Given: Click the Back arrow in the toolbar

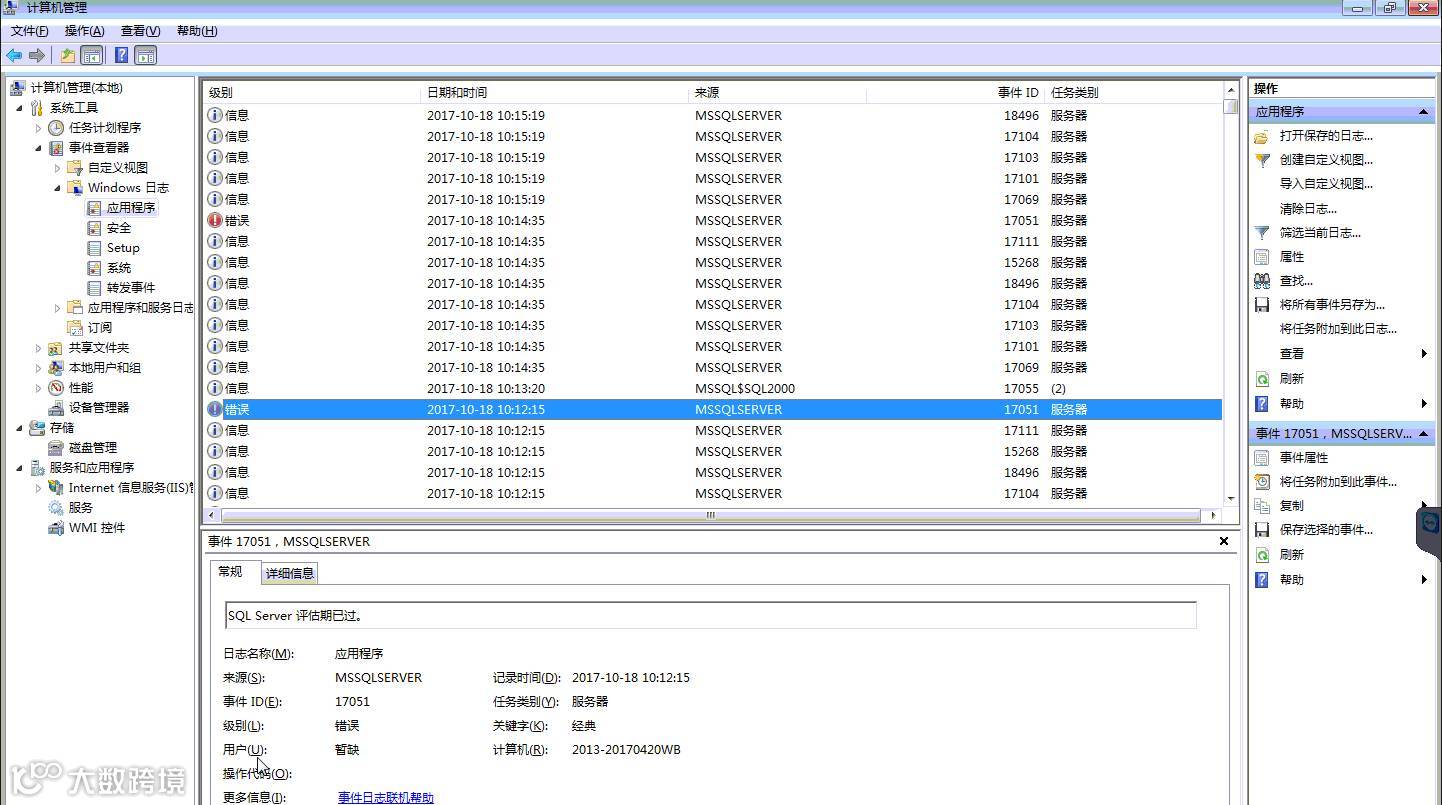Looking at the screenshot, I should (14, 56).
